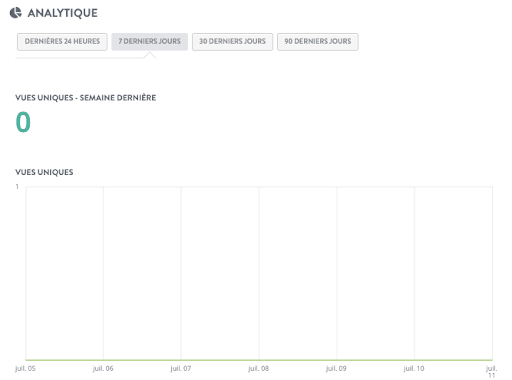Switch to 30 derniers jours
512x380 pixels.
232,42
